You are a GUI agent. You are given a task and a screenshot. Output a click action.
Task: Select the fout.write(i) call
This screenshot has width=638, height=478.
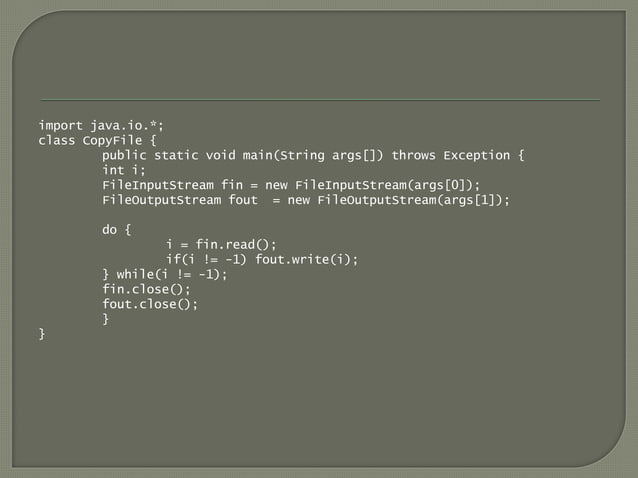tap(303, 260)
